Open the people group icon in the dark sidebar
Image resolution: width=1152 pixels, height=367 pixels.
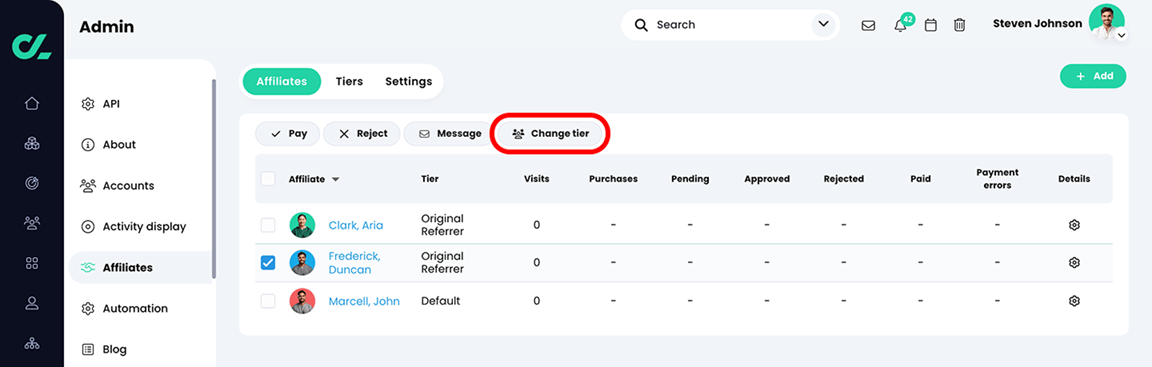coord(32,223)
